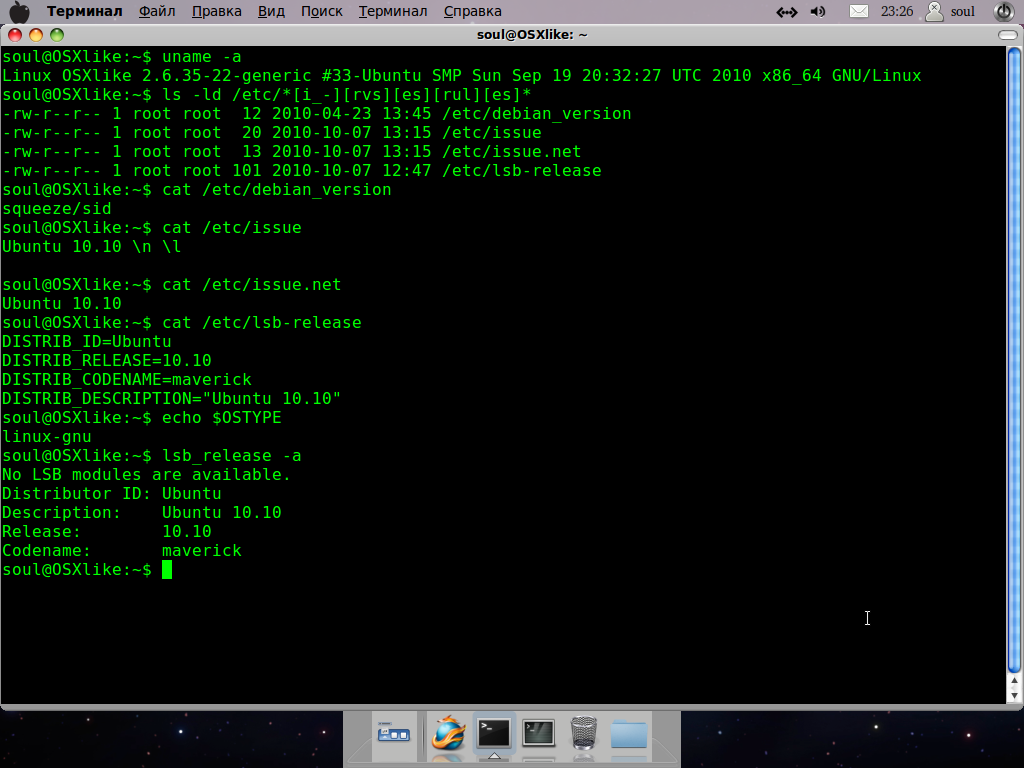Click the pill-shaped button in the title bar

point(1008,35)
